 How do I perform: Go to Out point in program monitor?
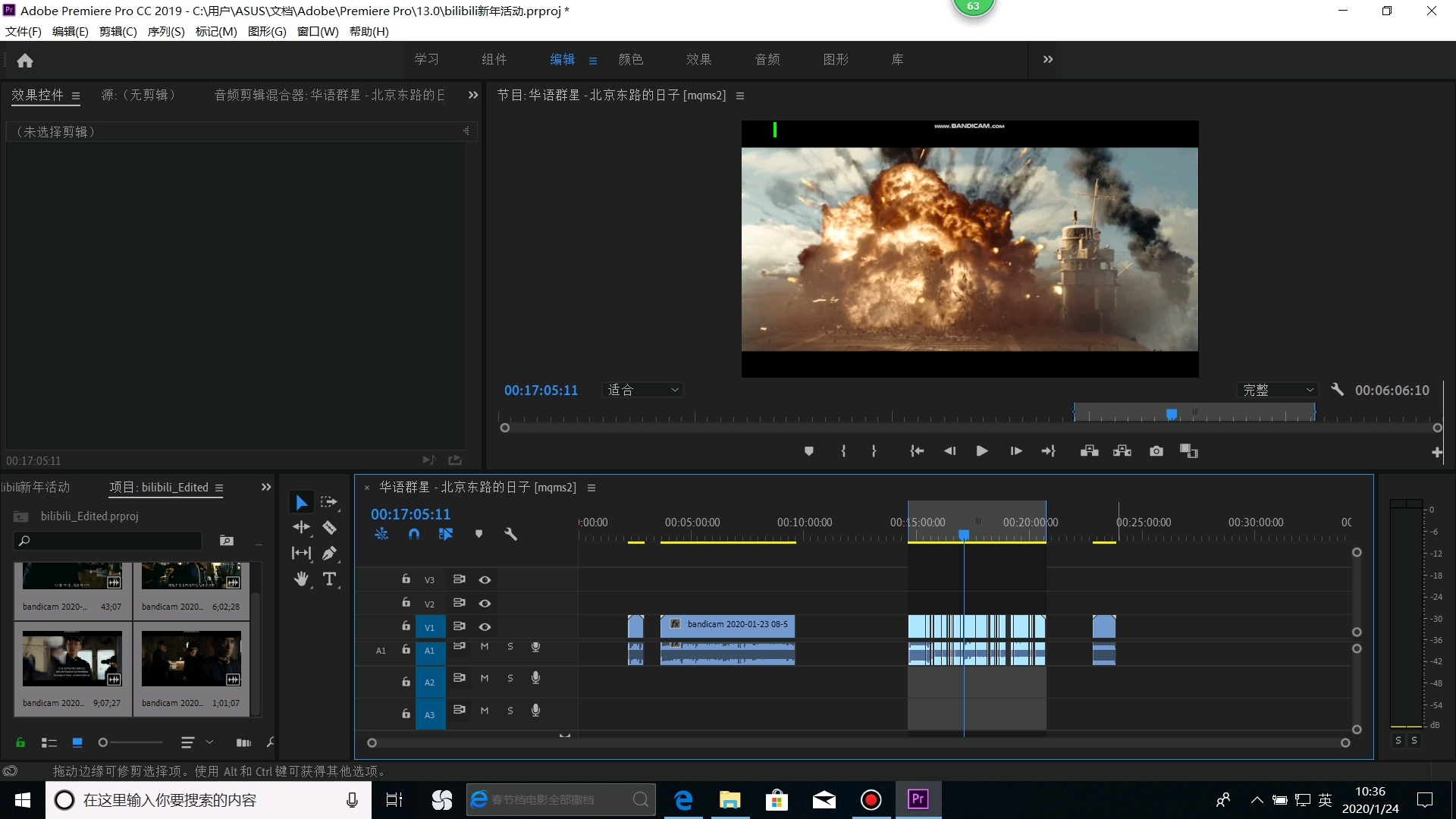coord(1049,451)
